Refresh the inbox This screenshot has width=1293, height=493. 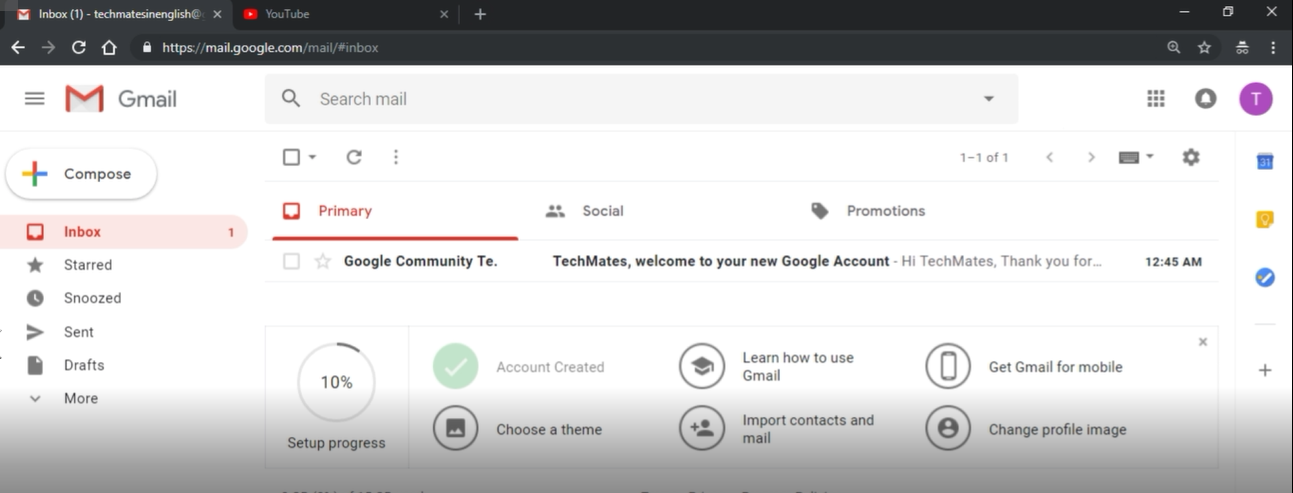tap(353, 157)
